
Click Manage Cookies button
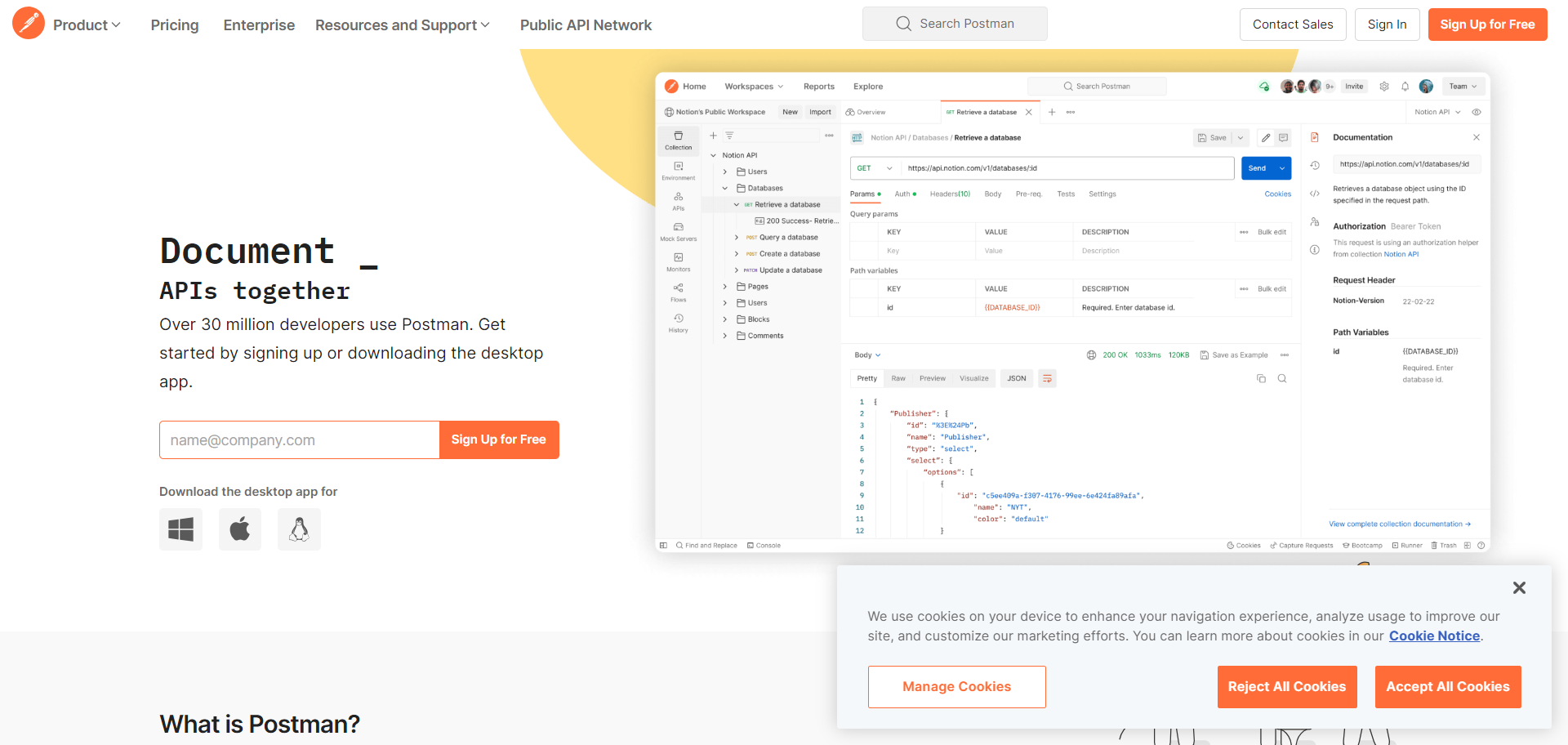pos(956,687)
